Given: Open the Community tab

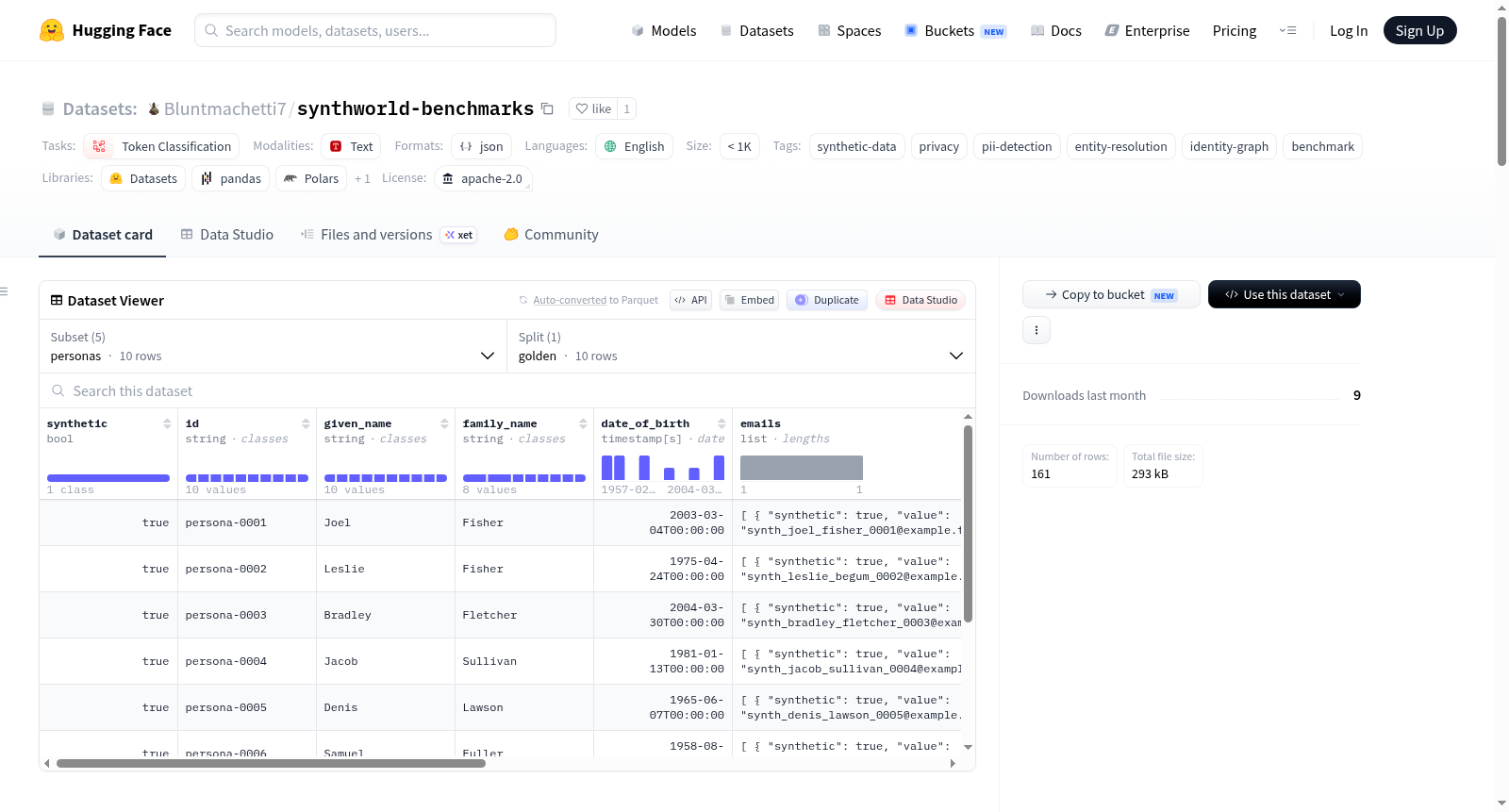Looking at the screenshot, I should pyautogui.click(x=552, y=235).
